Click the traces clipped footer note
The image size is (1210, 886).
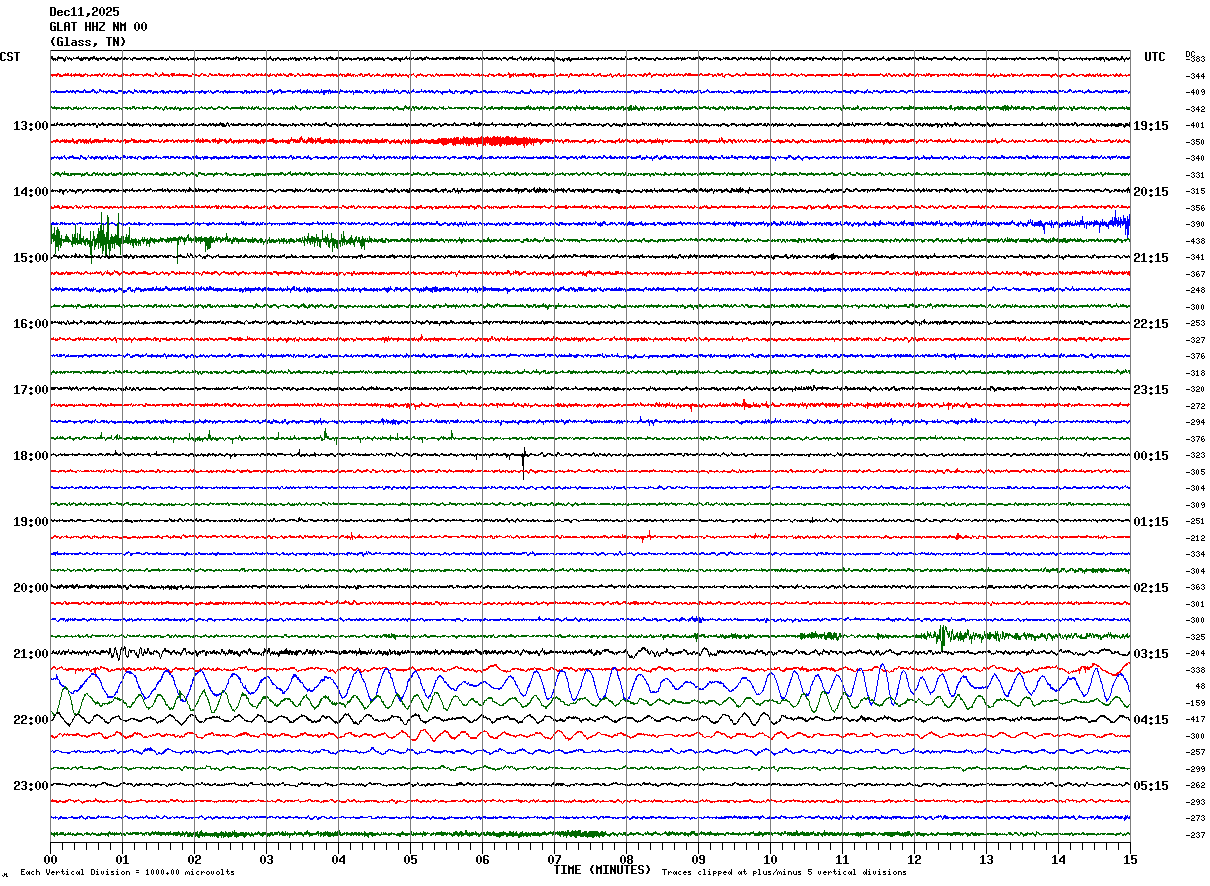click(784, 873)
